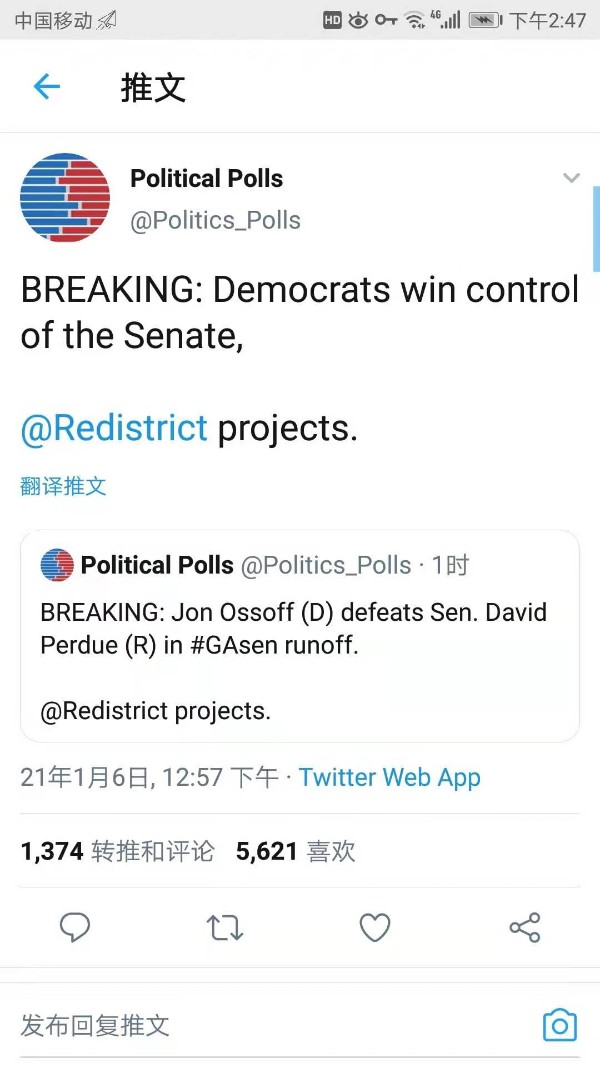Tap the @Politics_Polls handle
Viewport: 600px width, 1066px height.
click(x=215, y=220)
